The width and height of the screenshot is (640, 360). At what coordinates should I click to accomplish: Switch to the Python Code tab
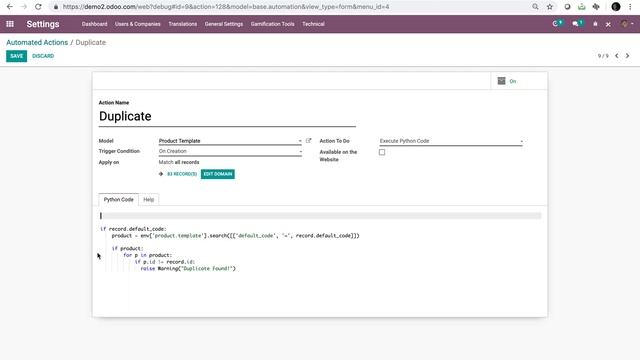(119, 200)
